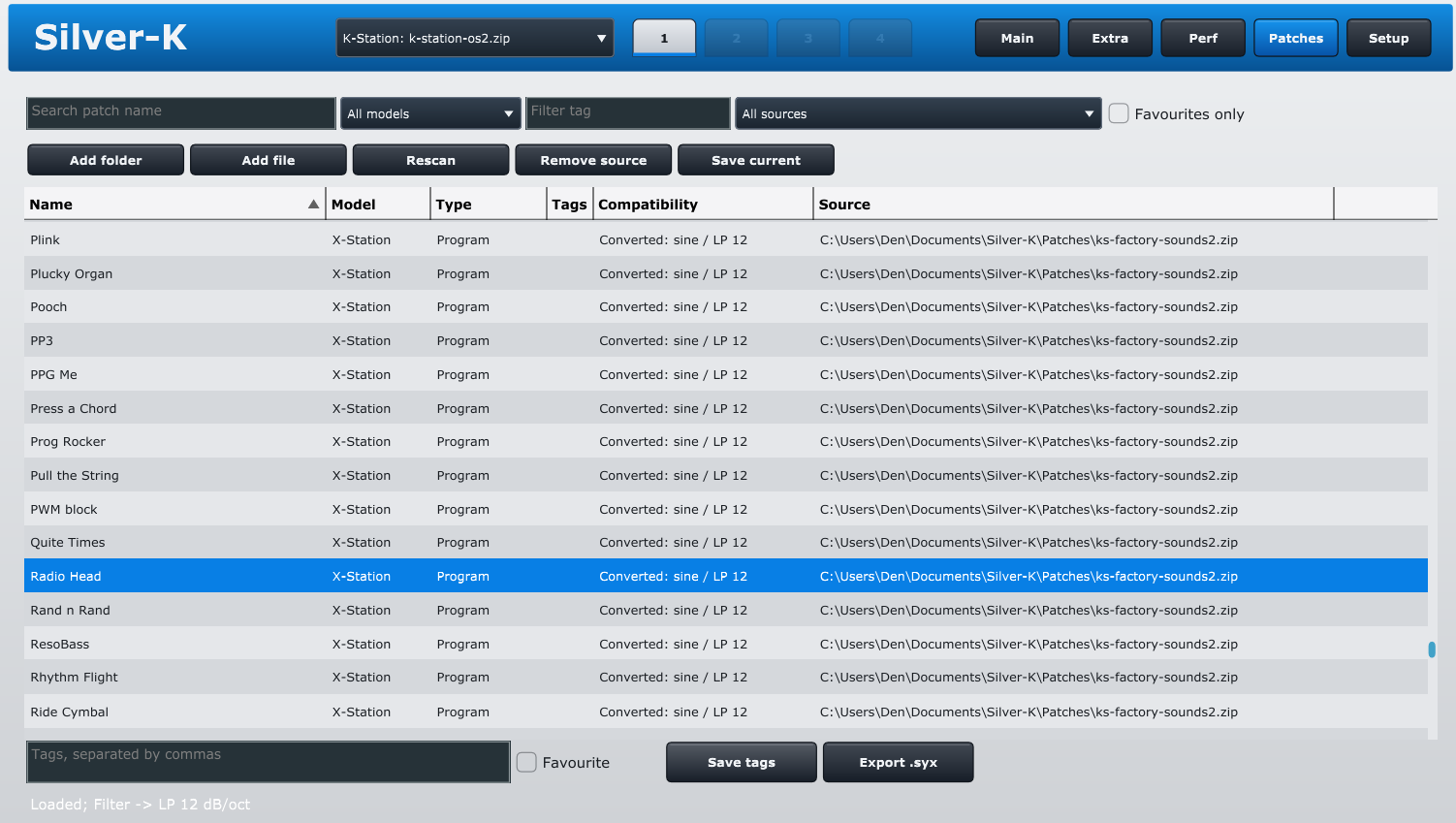Sort by Type column header
Screen dimensions: 1456x823
[x=489, y=204]
